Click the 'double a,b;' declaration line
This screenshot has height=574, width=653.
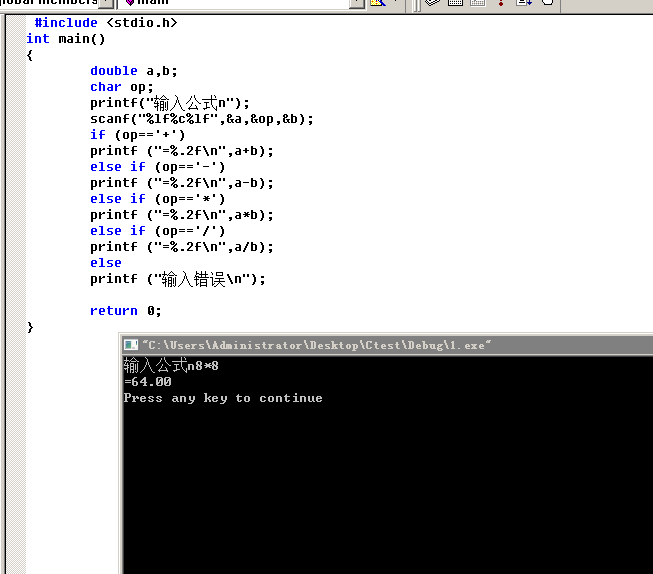pyautogui.click(x=134, y=71)
